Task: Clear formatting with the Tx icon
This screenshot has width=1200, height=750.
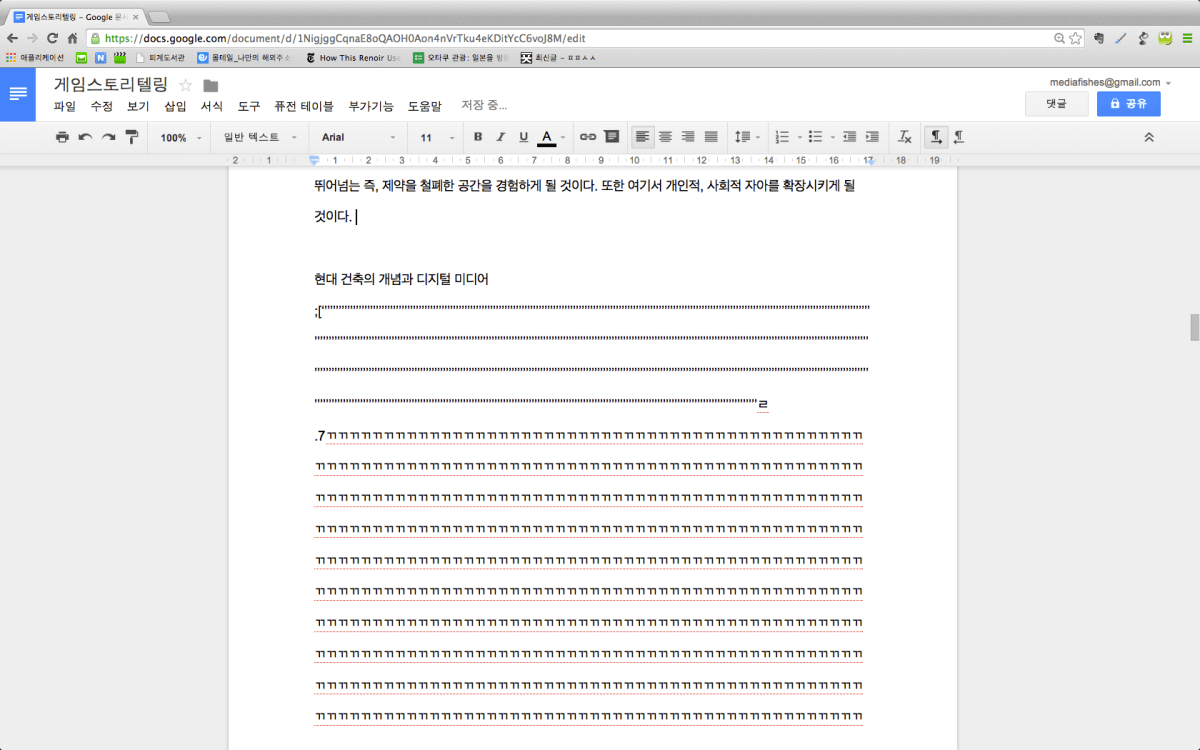Action: 904,137
